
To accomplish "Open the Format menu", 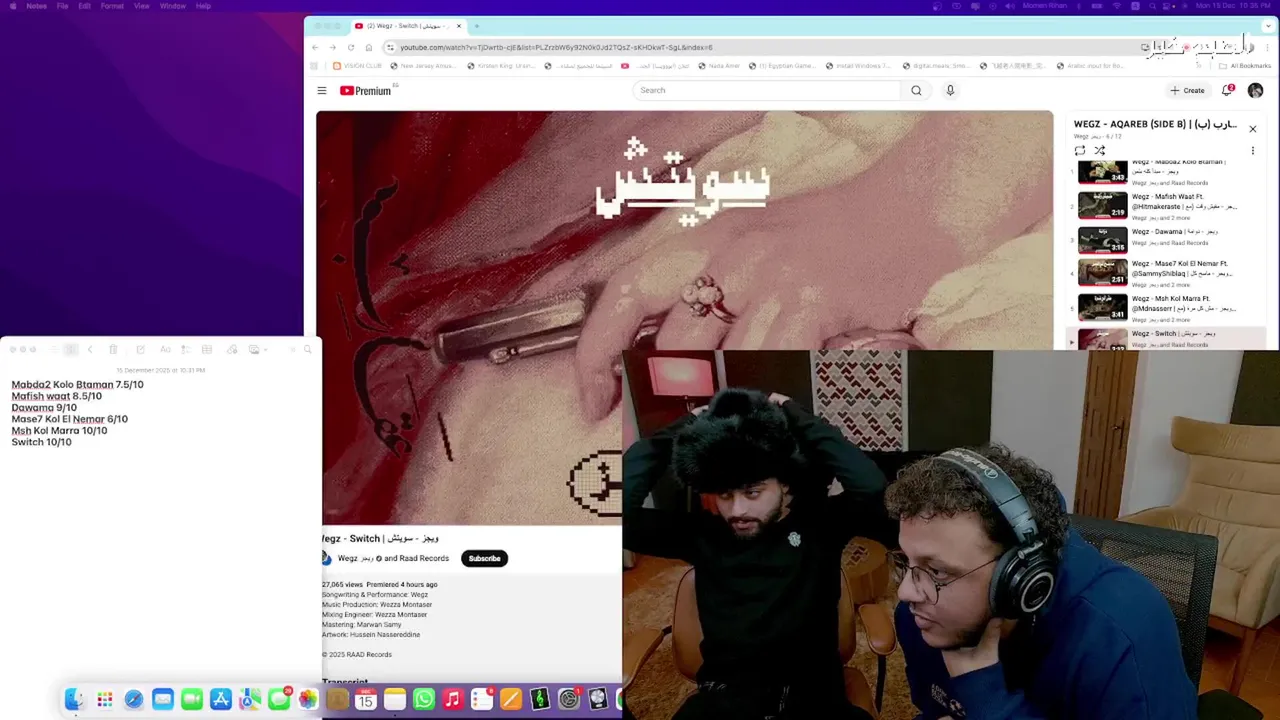I will [112, 6].
